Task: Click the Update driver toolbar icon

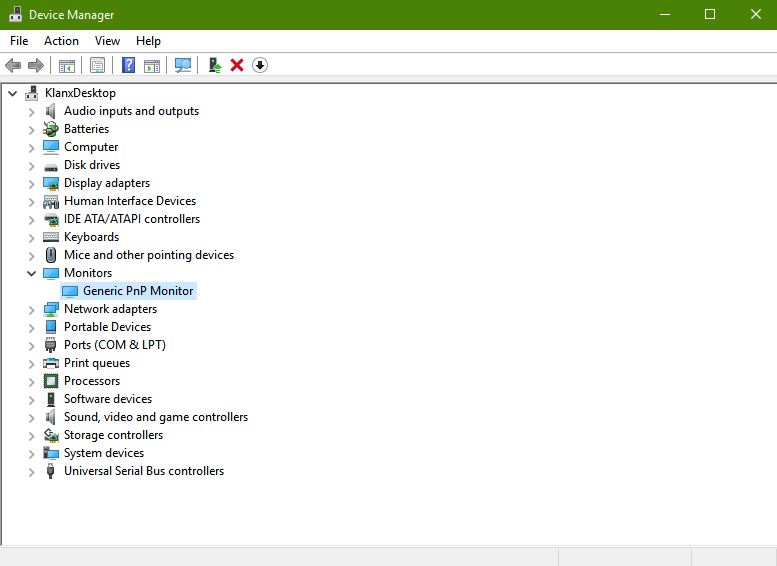Action: coord(215,65)
